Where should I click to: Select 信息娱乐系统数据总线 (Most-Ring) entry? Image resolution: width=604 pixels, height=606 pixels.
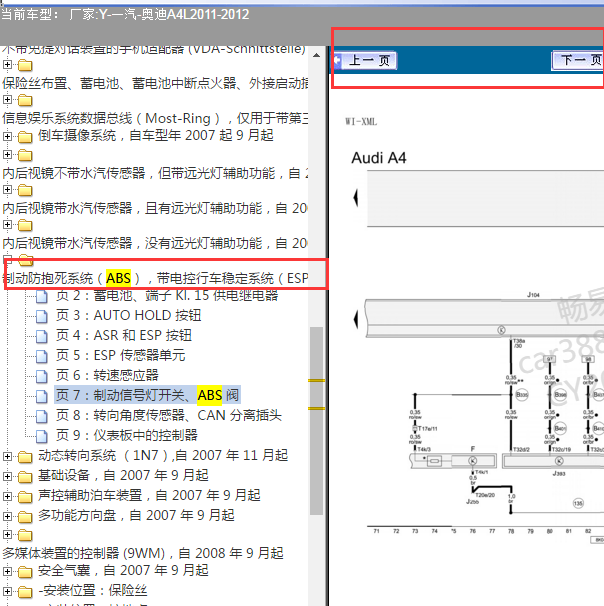[155, 118]
